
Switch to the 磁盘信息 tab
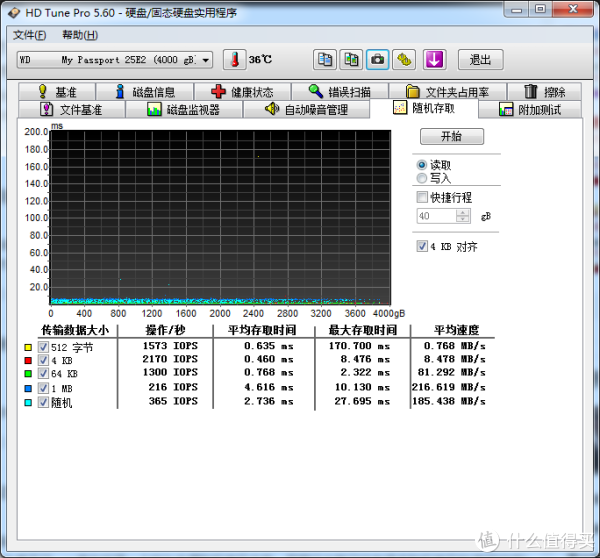tap(145, 92)
